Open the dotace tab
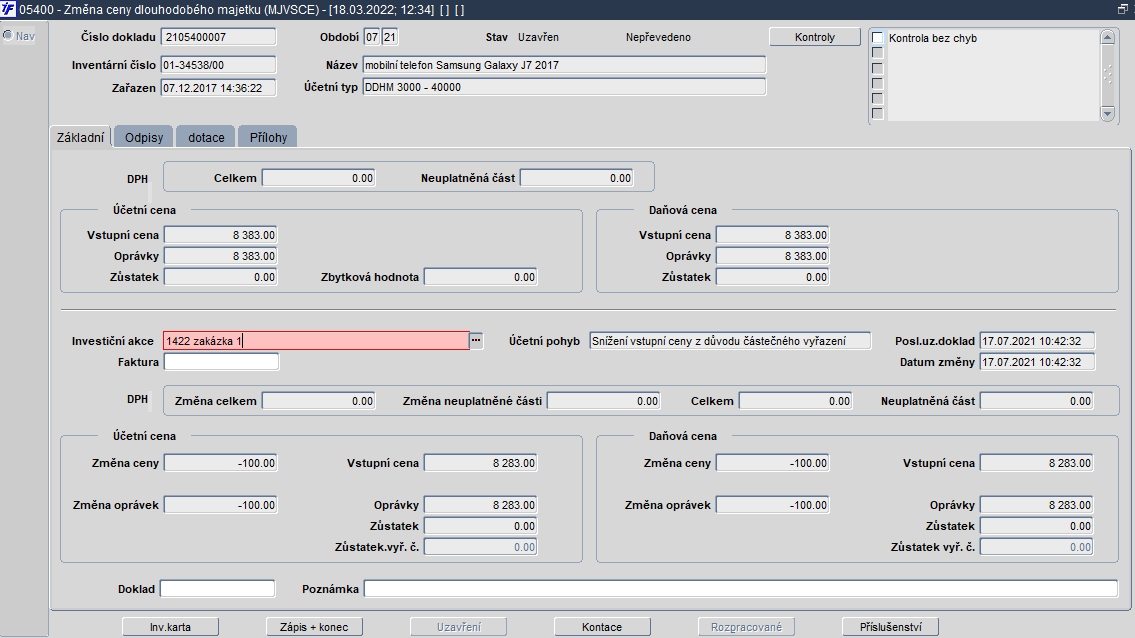 pos(206,137)
